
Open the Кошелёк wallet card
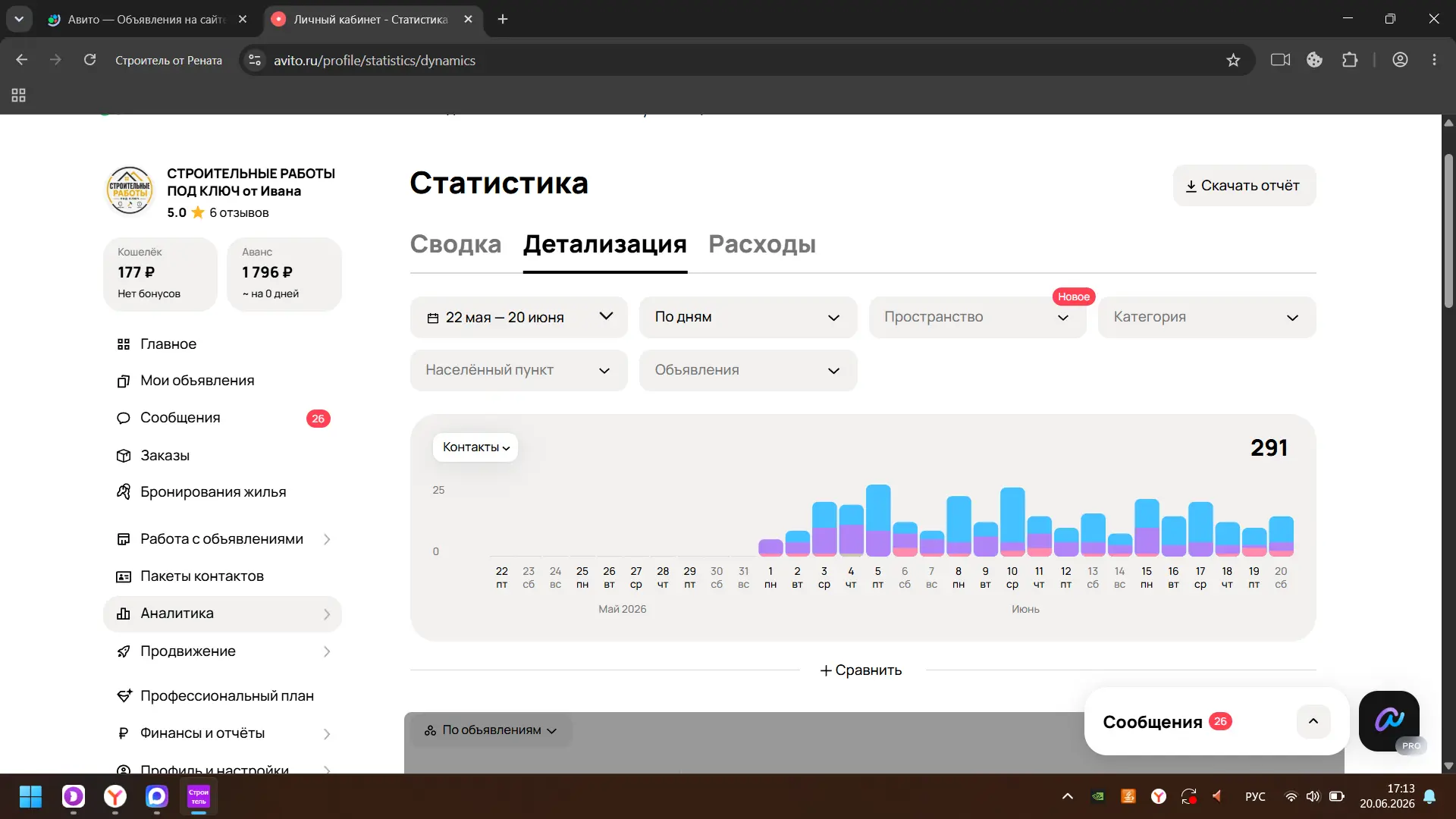click(x=160, y=274)
